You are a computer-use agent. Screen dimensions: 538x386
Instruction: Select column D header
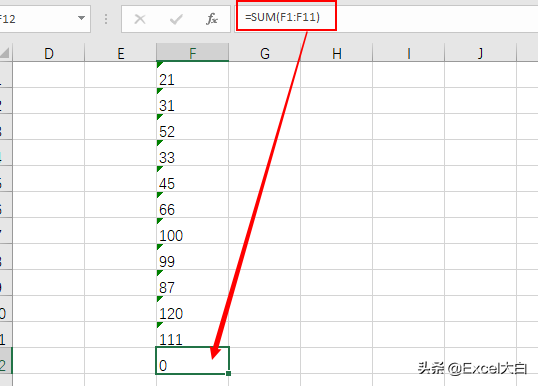(48, 54)
